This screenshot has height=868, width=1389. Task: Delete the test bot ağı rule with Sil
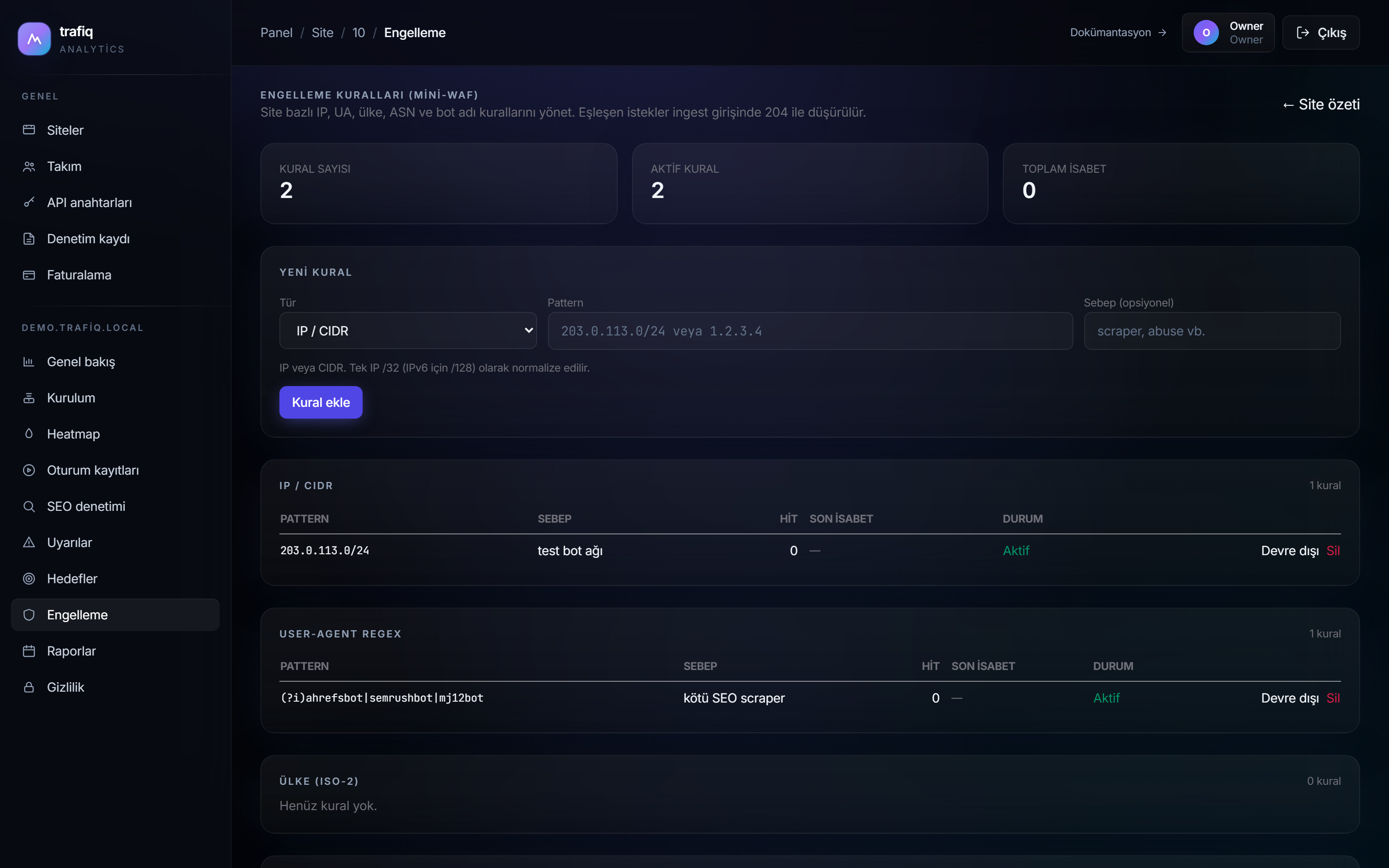[1333, 551]
